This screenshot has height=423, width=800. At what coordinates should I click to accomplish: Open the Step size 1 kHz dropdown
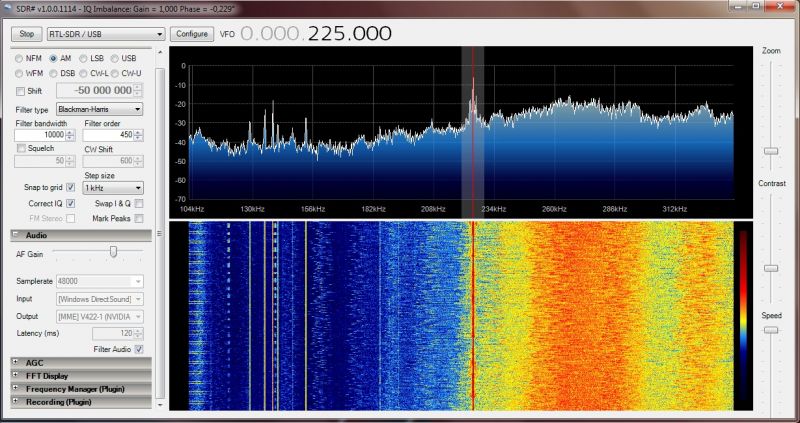pyautogui.click(x=113, y=188)
